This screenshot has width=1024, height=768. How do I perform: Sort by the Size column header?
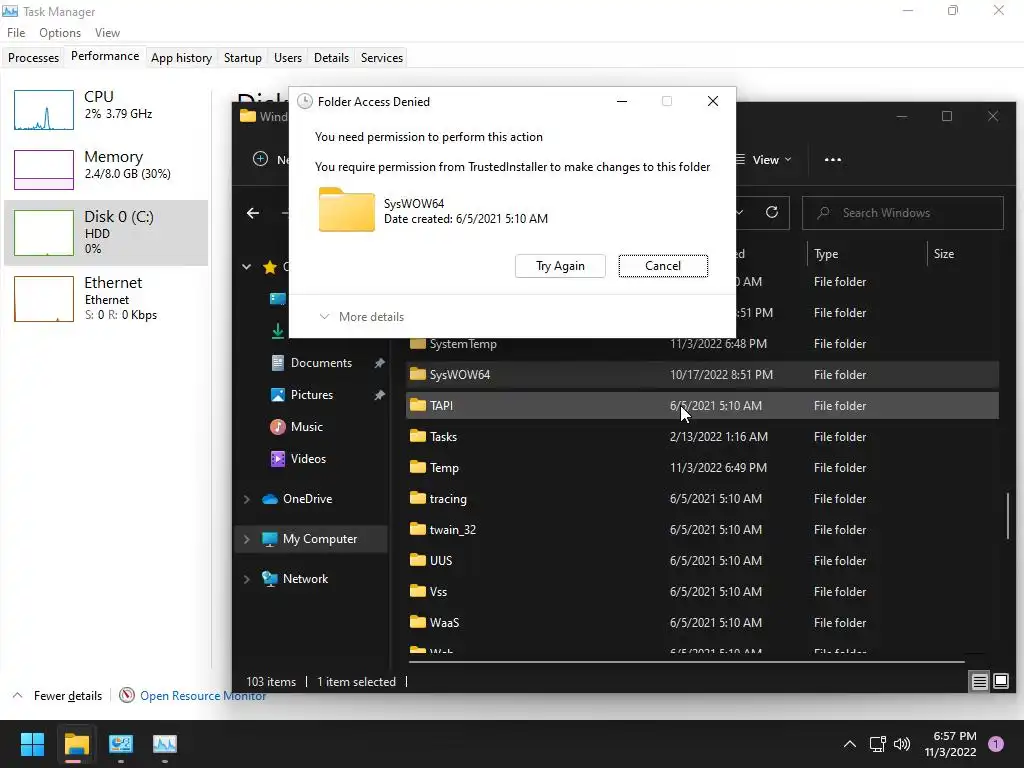tap(944, 254)
